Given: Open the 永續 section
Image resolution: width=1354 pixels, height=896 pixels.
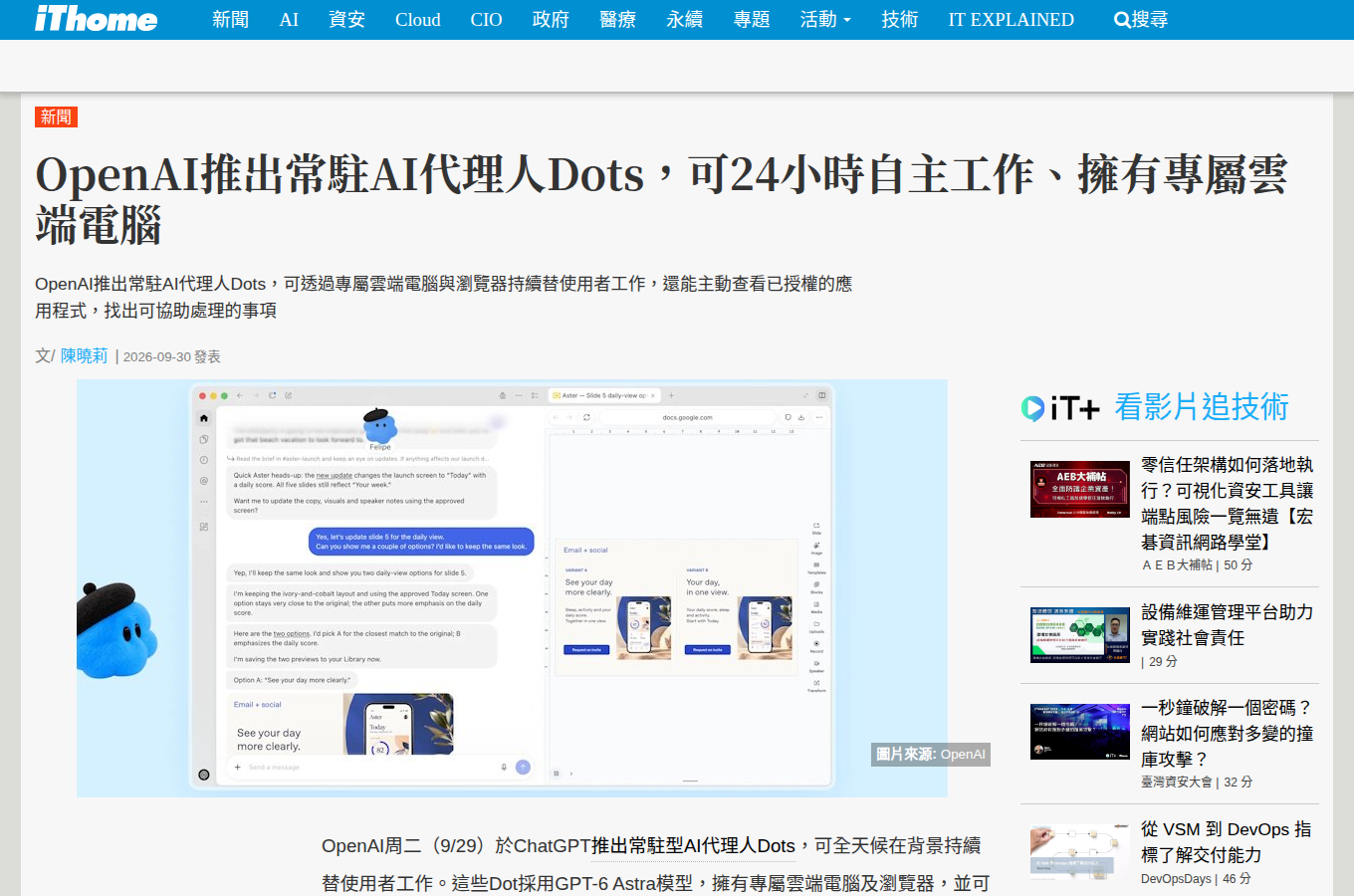Looking at the screenshot, I should tap(684, 20).
